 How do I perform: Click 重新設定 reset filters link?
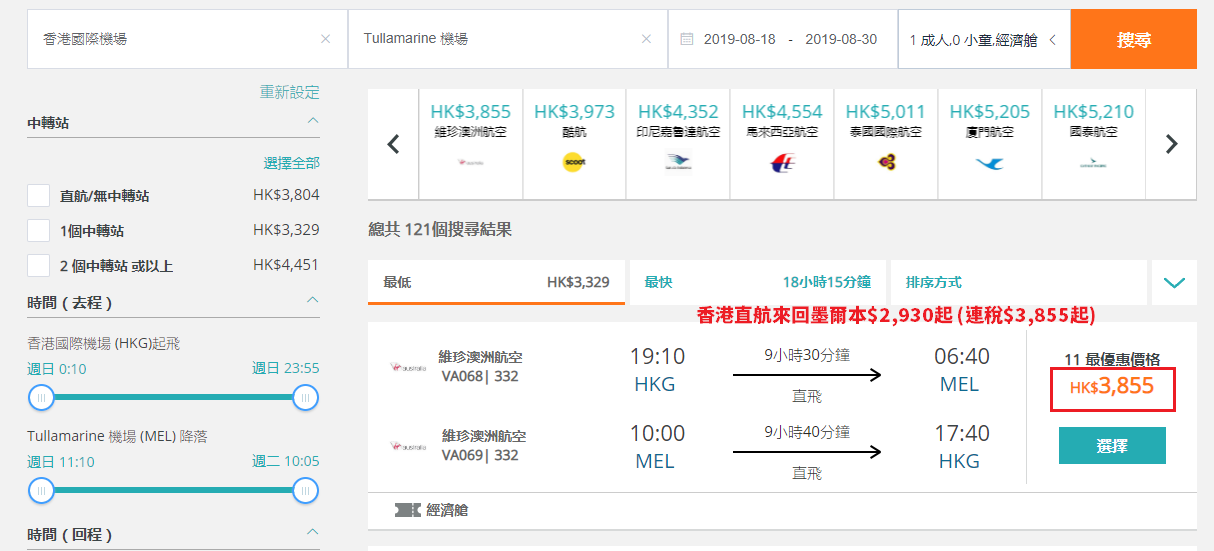pos(290,92)
